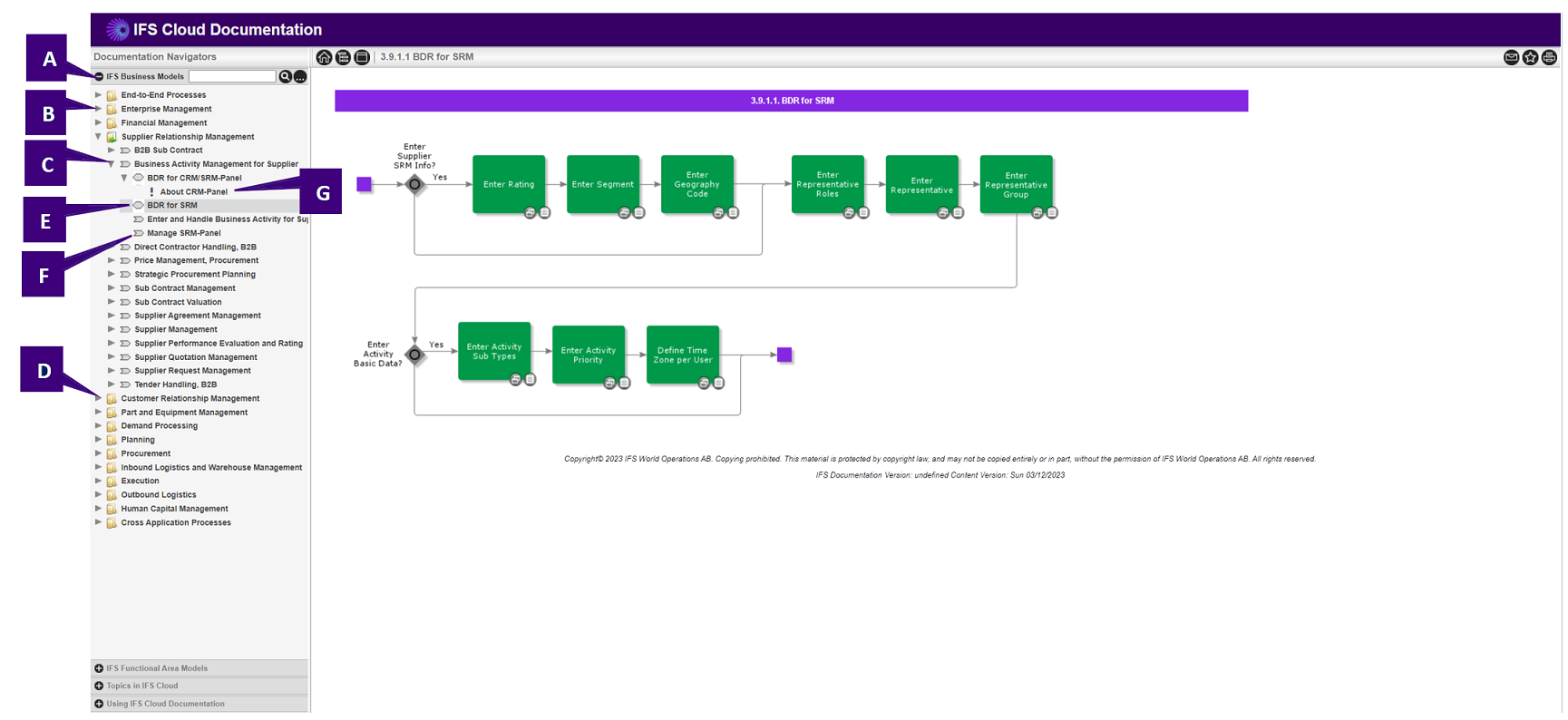
Task: Click the ellipsis icon next to search
Action: pyautogui.click(x=300, y=77)
